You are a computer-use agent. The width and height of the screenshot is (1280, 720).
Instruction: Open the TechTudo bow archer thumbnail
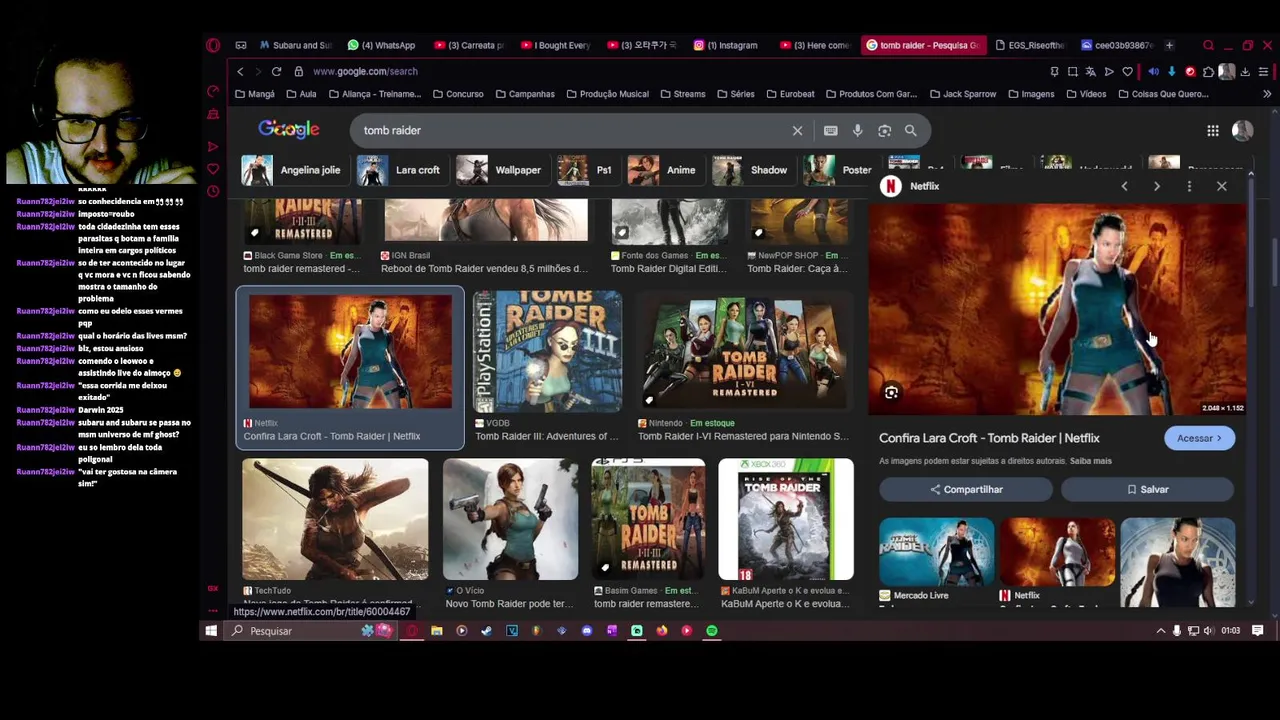tap(335, 519)
